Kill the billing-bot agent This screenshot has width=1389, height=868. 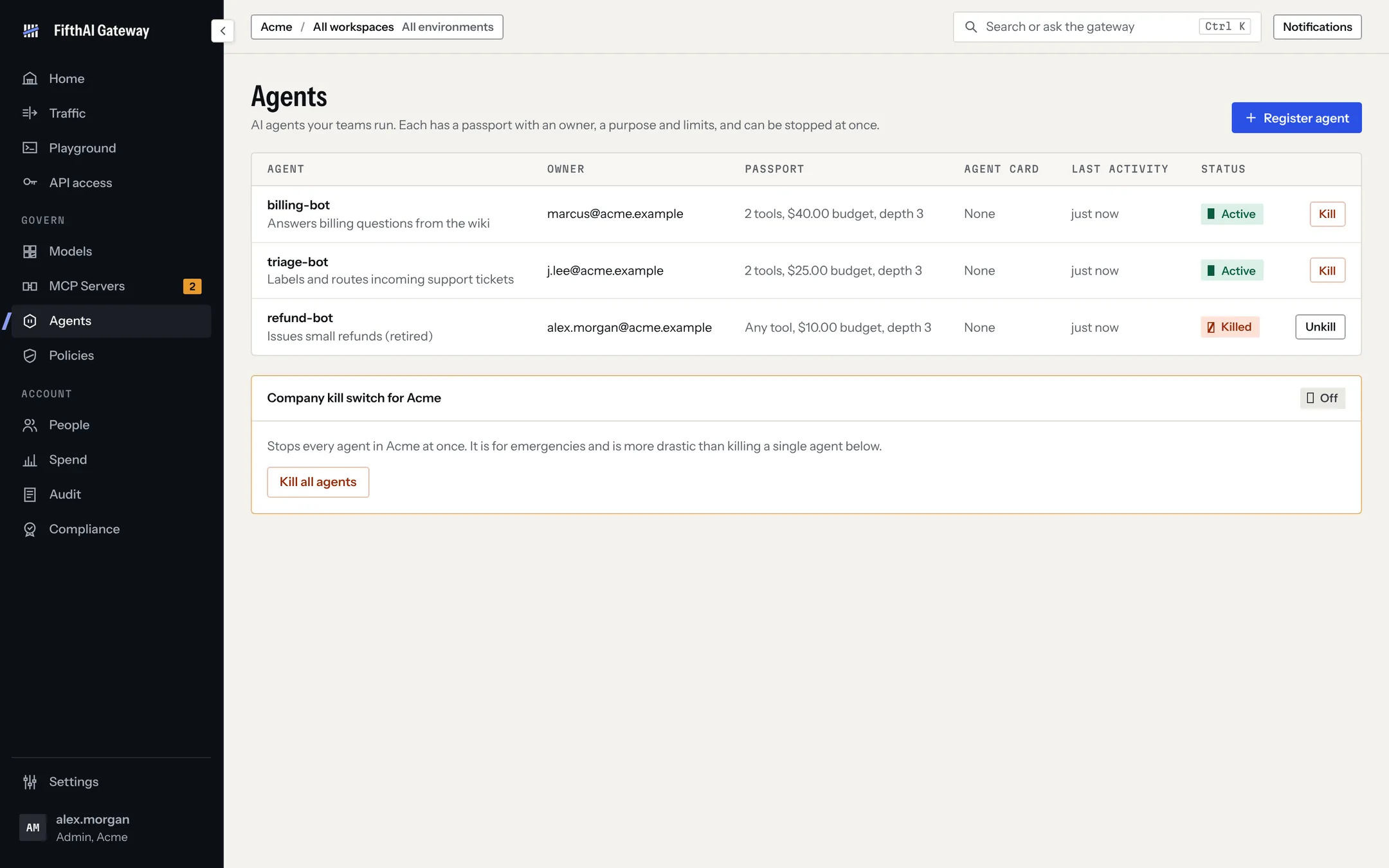(1327, 214)
